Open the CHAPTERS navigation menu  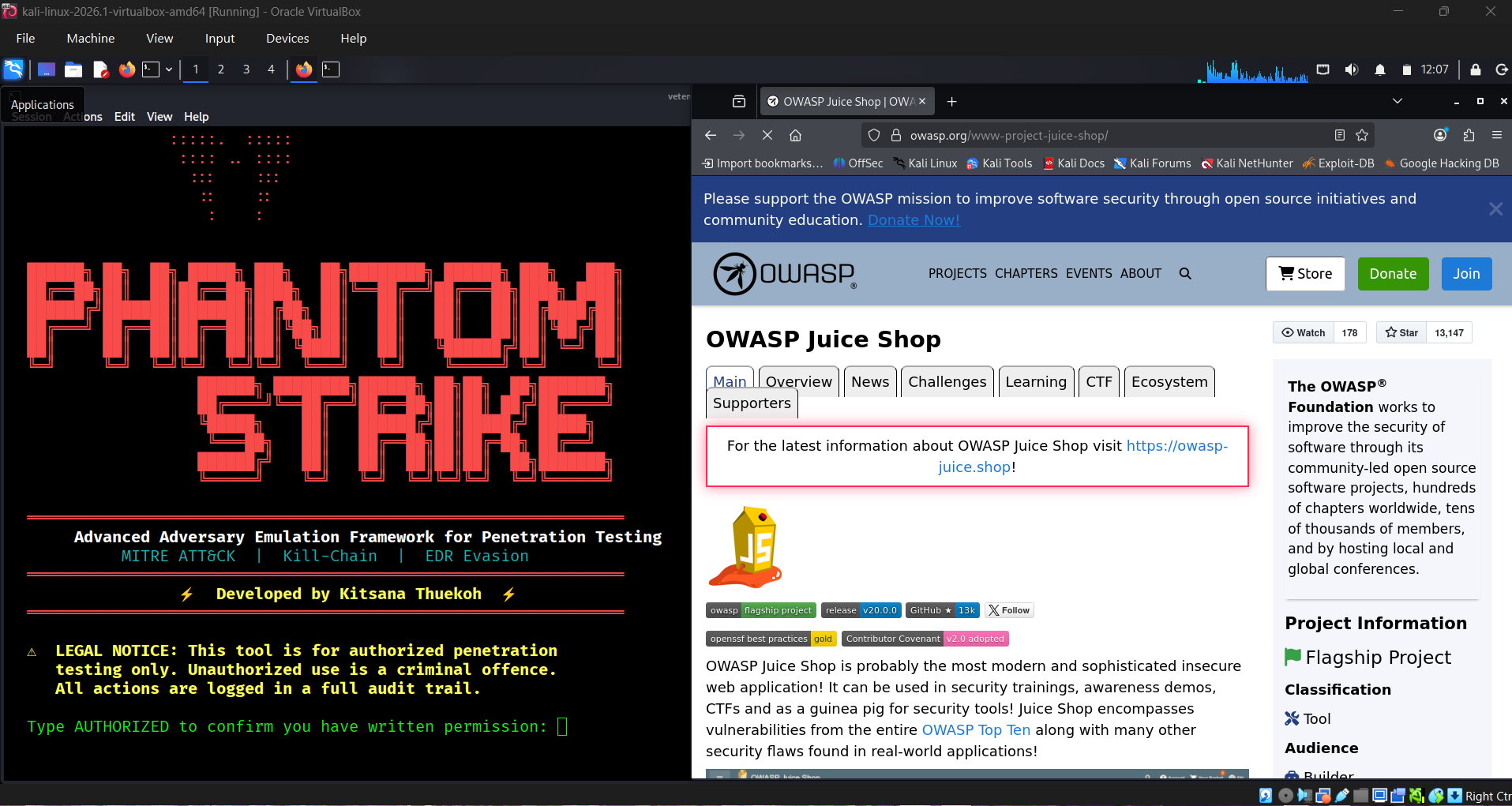click(x=1026, y=274)
